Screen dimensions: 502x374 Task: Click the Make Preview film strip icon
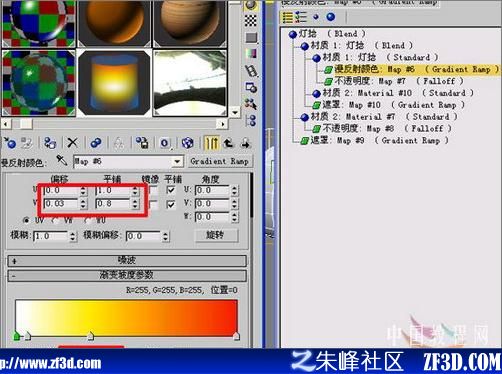[251, 71]
